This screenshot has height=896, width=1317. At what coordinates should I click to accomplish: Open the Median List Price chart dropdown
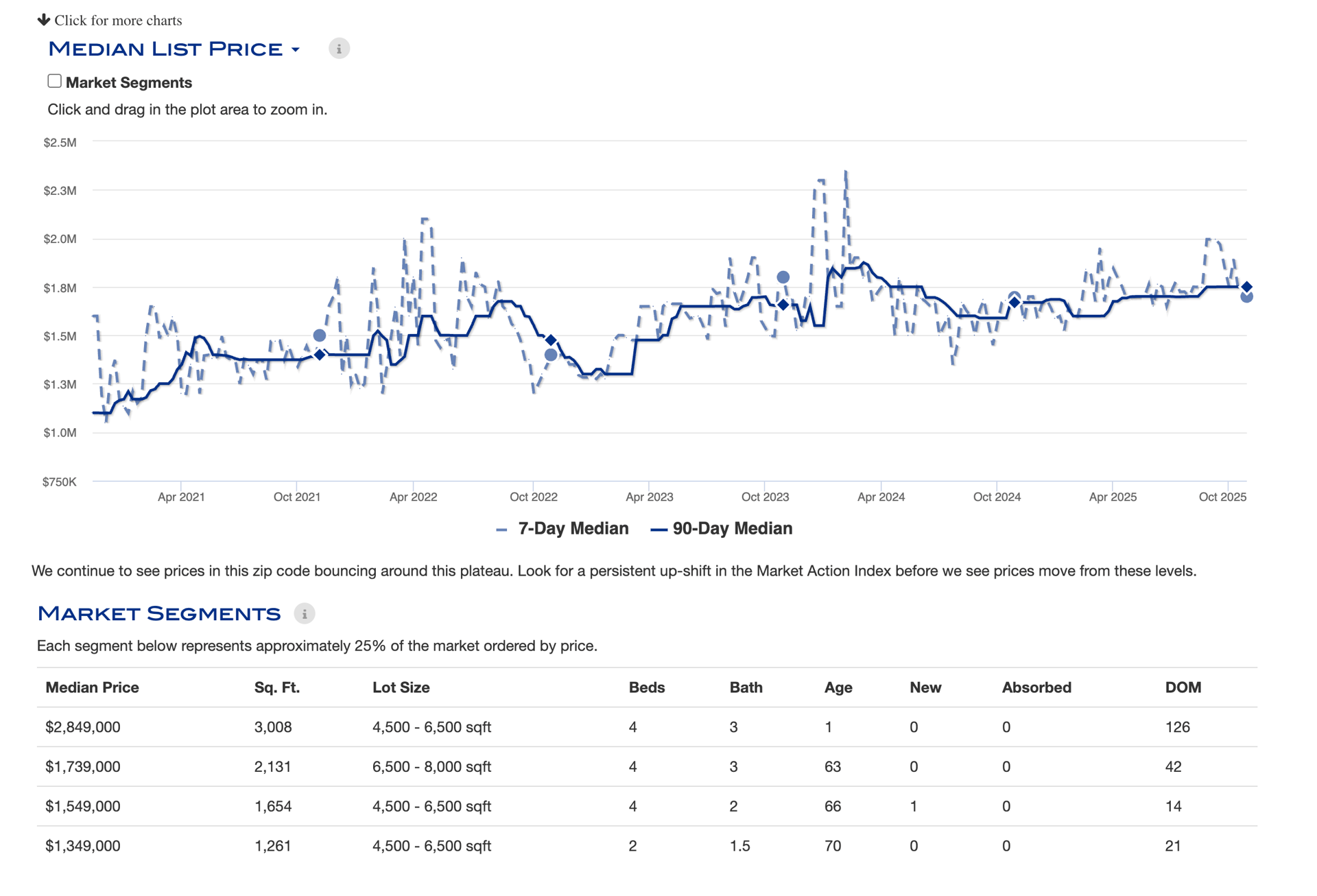(x=296, y=49)
